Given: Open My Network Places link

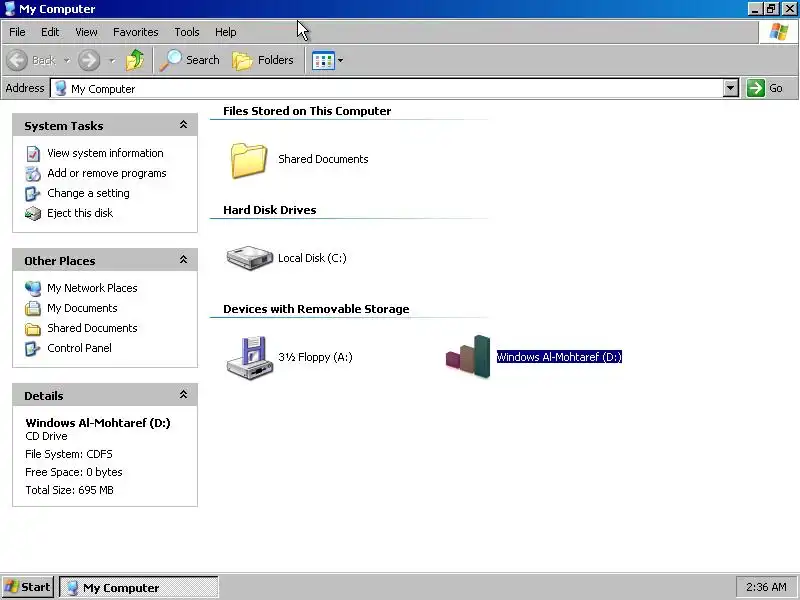Looking at the screenshot, I should click(92, 288).
